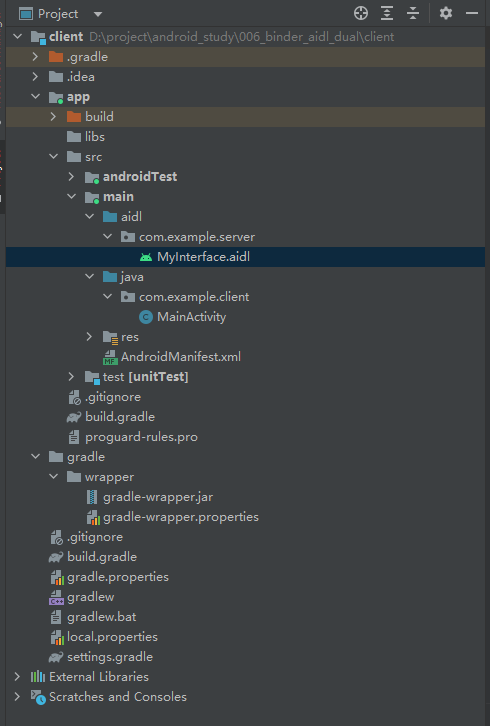Screen dimensions: 490x726
Task: Click the Gradle elephant icon of settings.gradle
Action: coord(56,657)
